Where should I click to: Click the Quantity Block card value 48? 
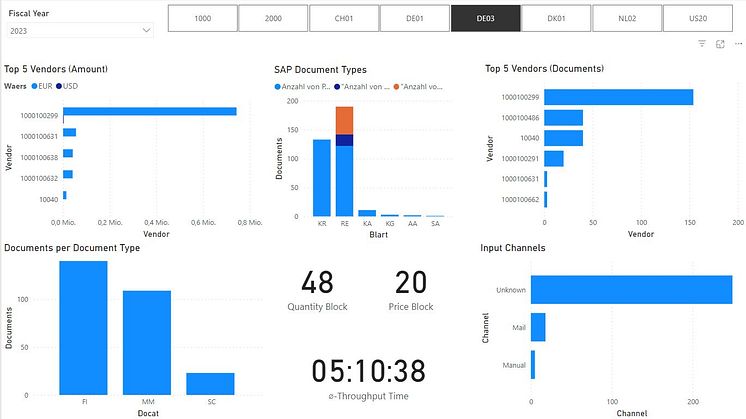(x=317, y=282)
